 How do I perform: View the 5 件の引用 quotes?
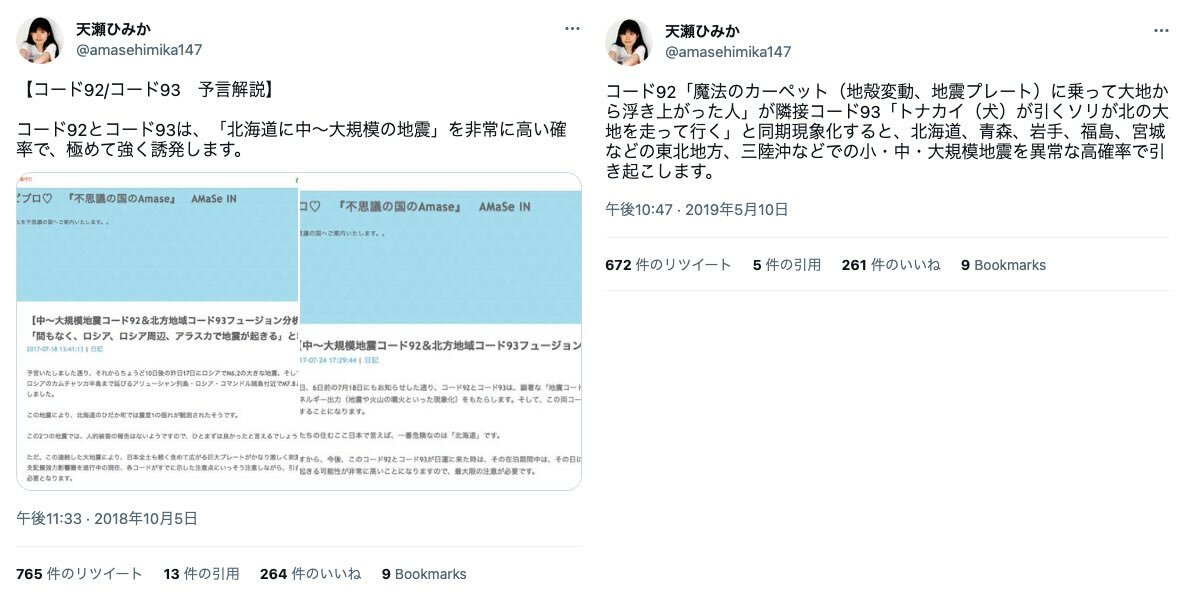click(787, 265)
